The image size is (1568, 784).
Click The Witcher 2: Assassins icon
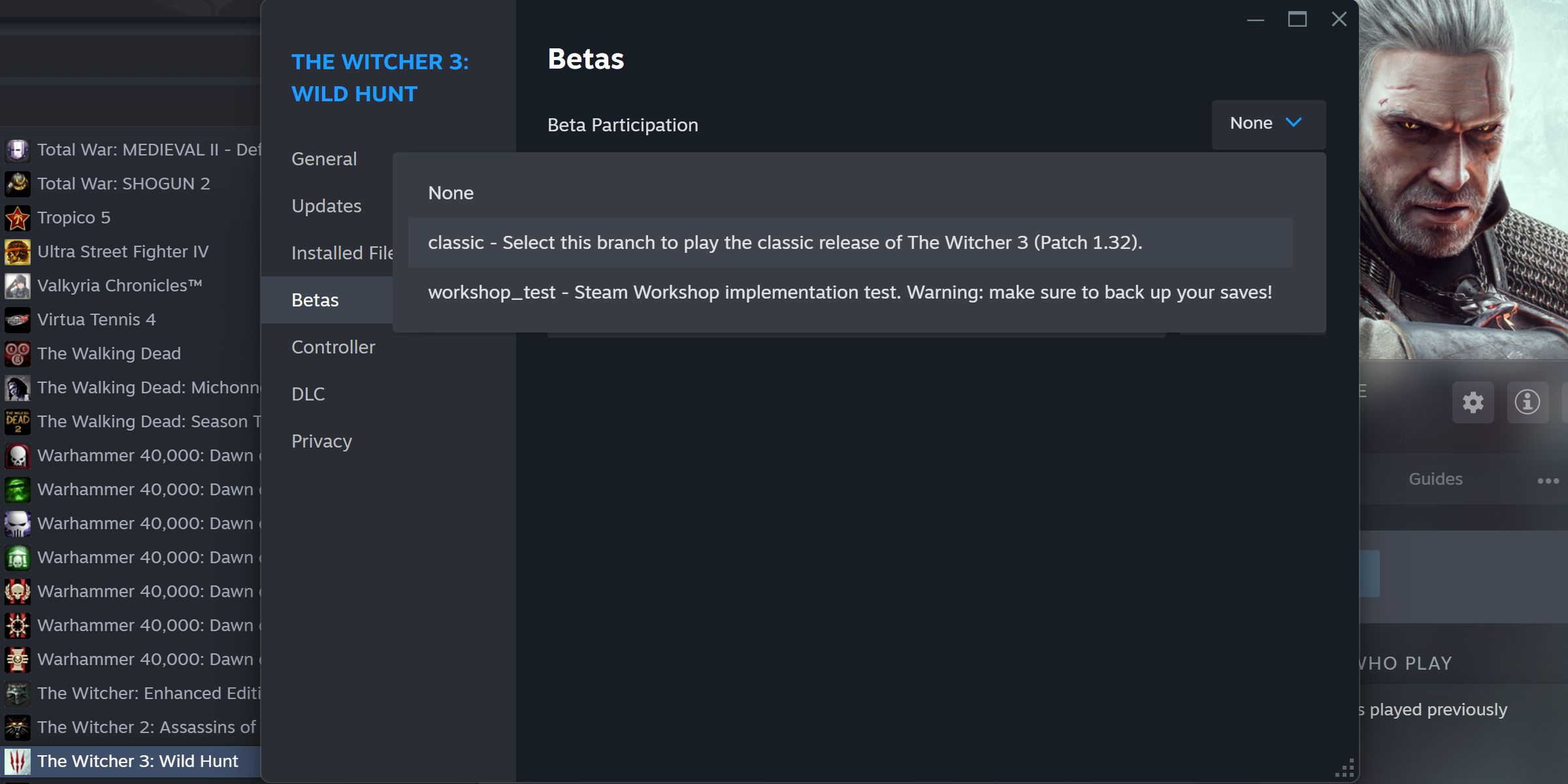point(17,726)
